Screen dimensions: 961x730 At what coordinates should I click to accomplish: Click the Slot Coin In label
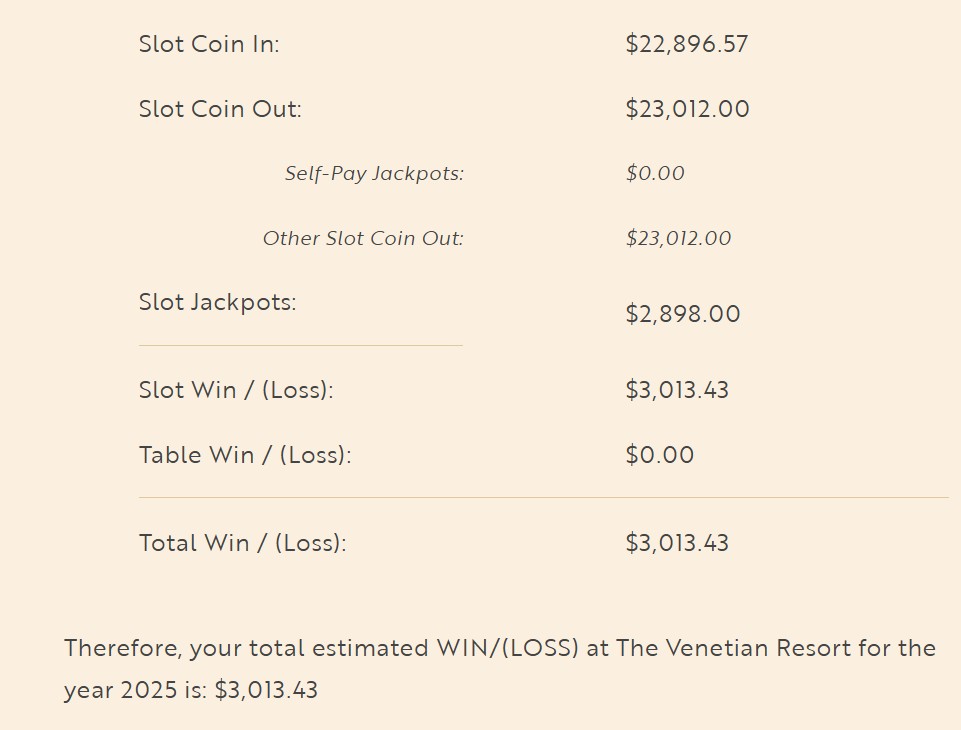[209, 44]
